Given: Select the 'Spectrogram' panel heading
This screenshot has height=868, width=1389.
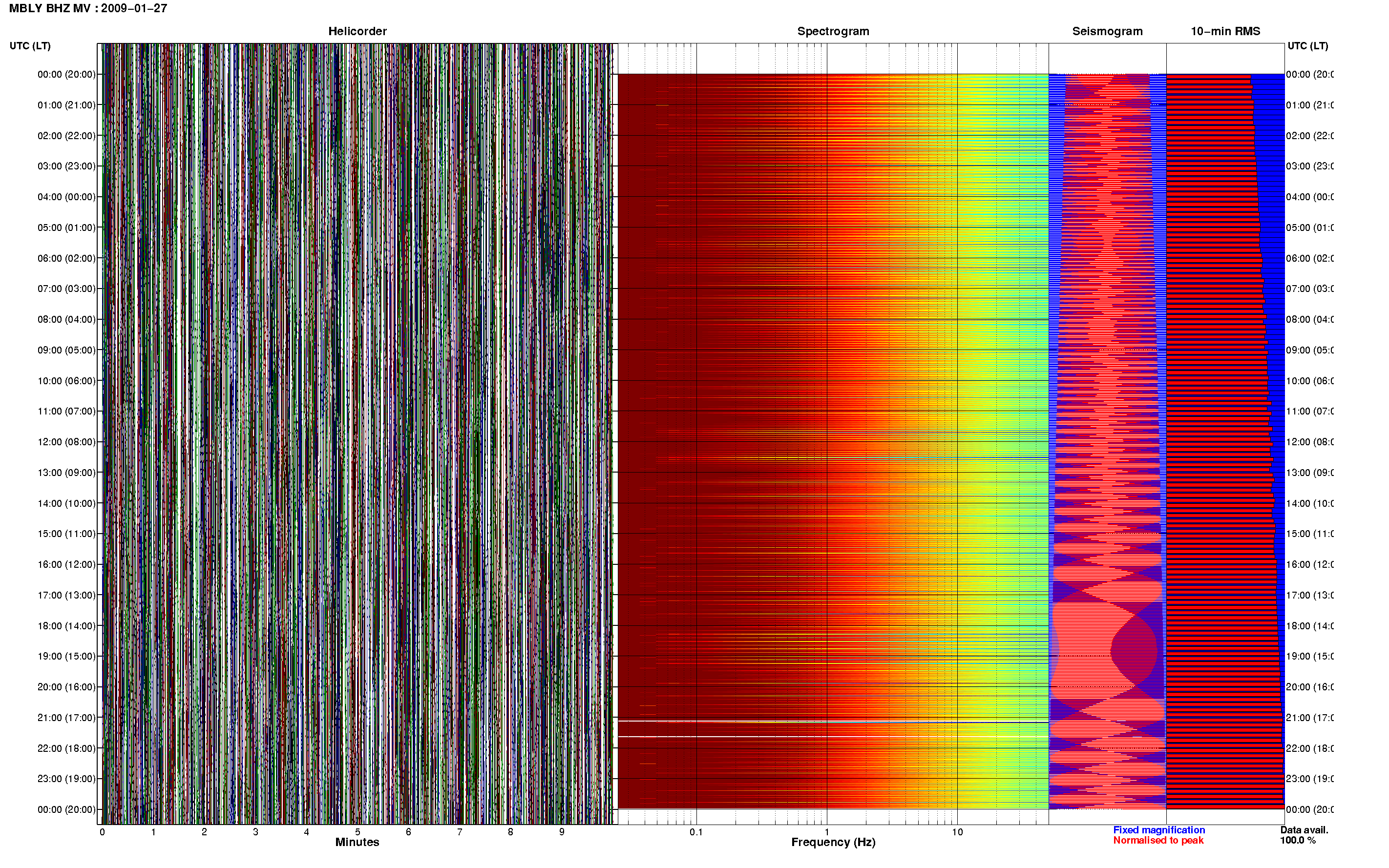Looking at the screenshot, I should tap(833, 32).
